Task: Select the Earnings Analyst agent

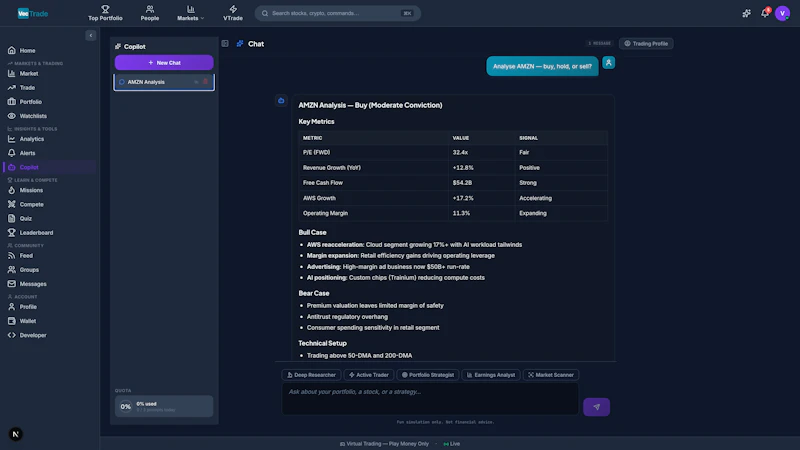Action: [491, 375]
